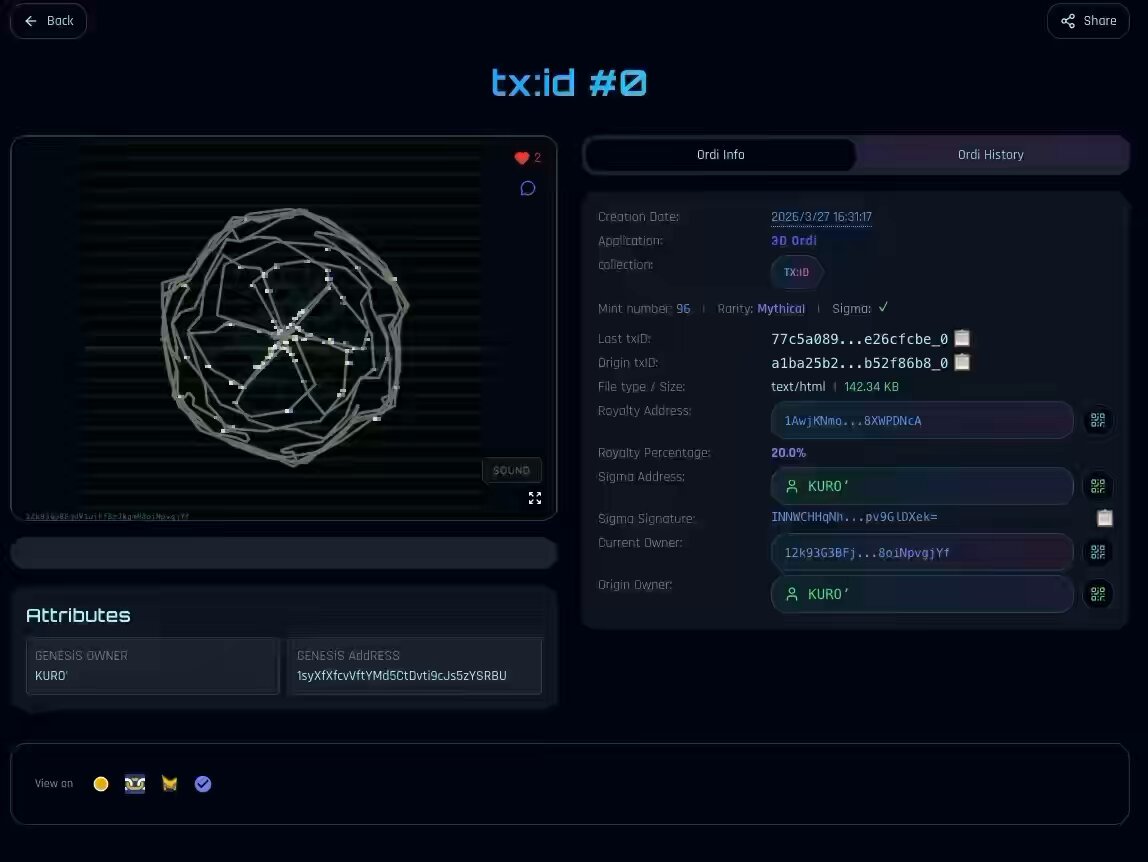Copy the Last txID value
Viewport: 1148px width, 862px height.
(x=962, y=338)
